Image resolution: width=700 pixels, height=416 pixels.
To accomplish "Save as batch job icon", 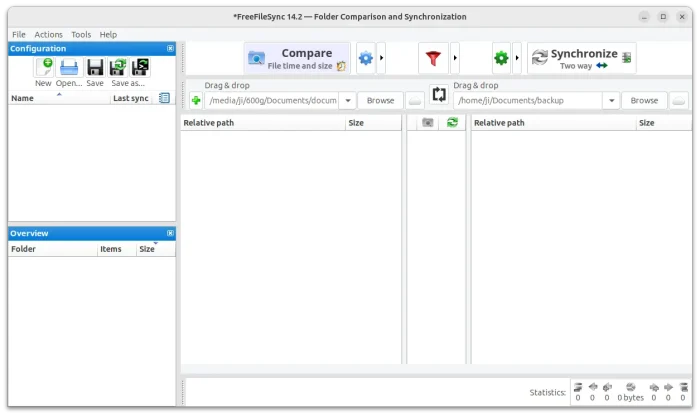I will pyautogui.click(x=140, y=67).
